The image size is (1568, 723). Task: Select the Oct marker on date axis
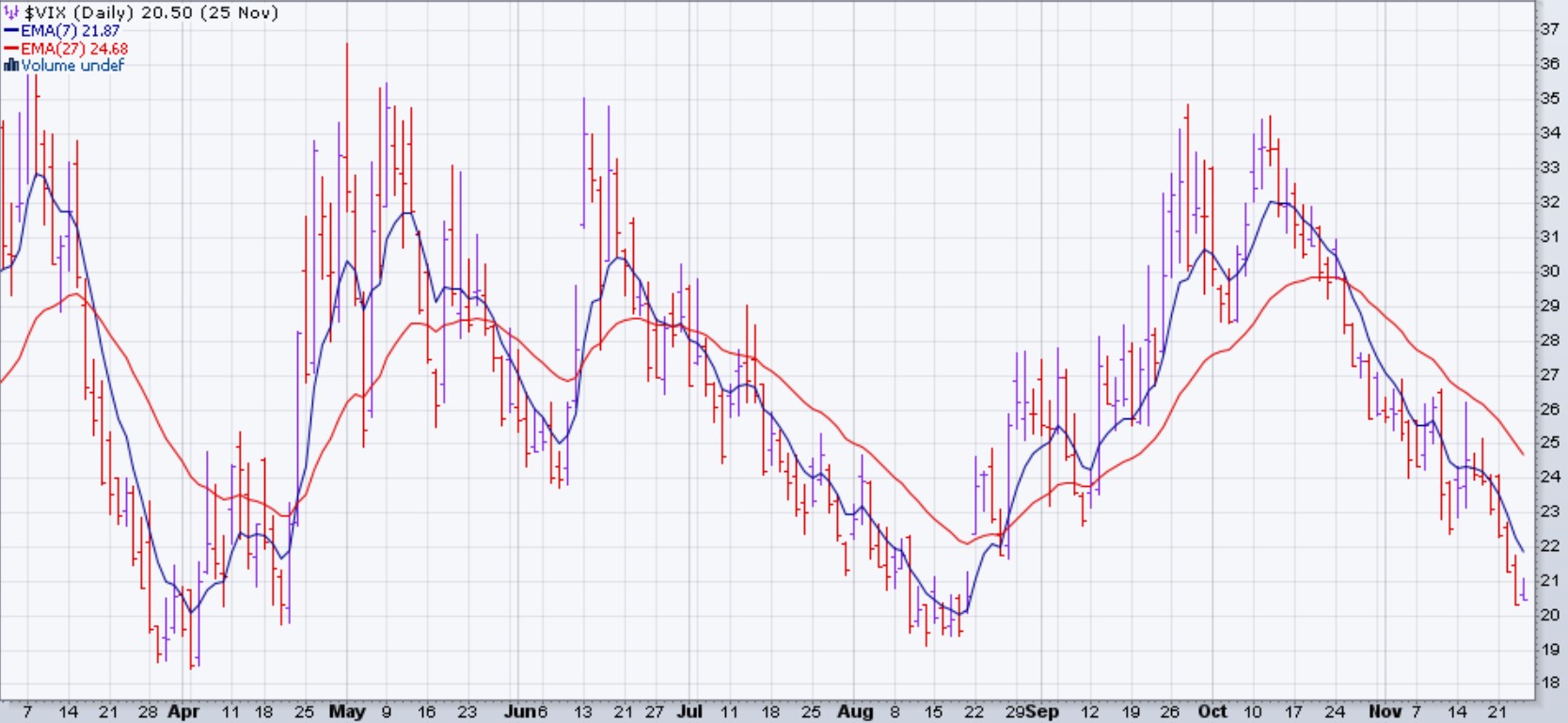click(1212, 711)
